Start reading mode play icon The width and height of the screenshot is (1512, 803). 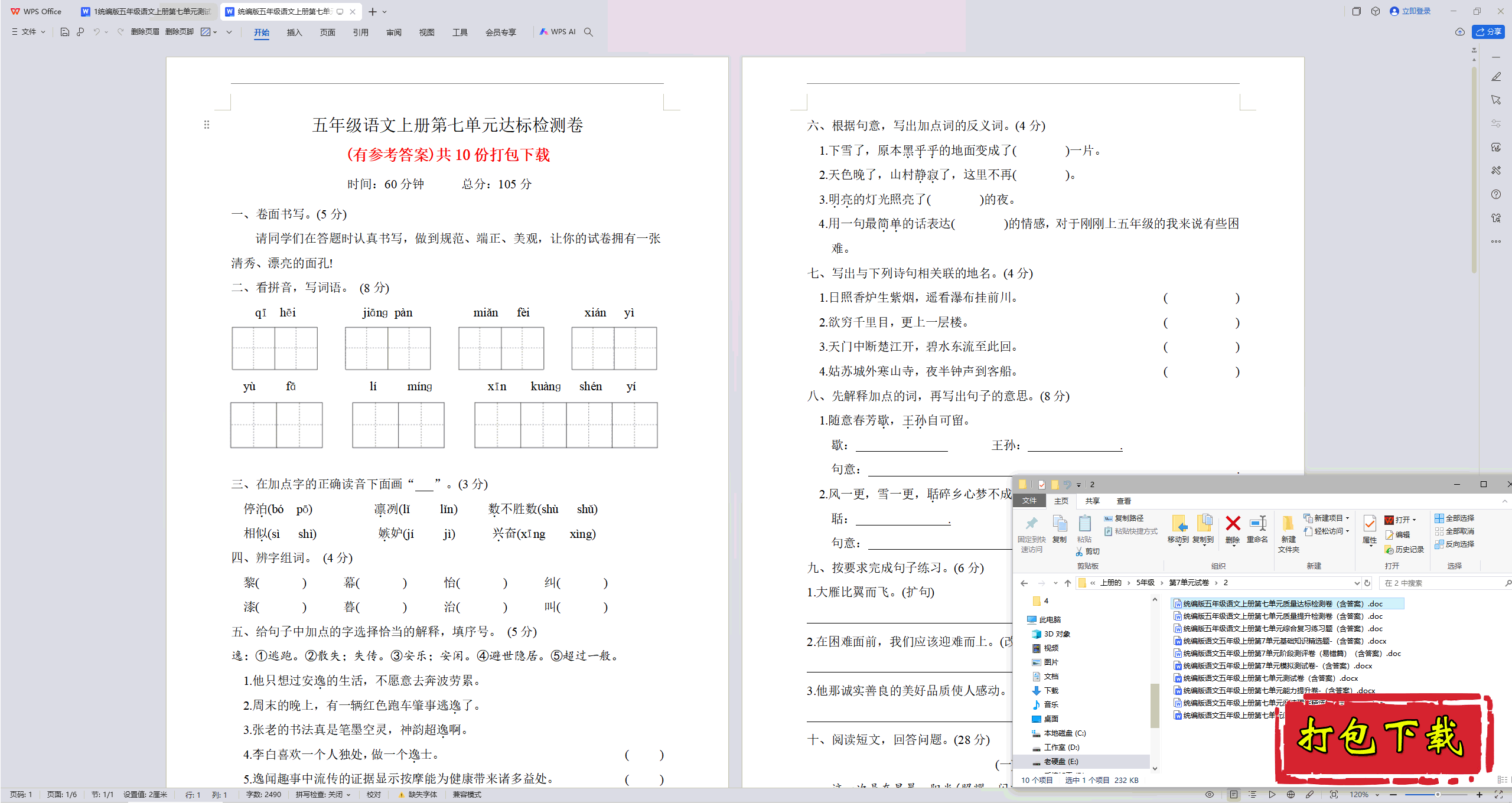(x=1272, y=795)
